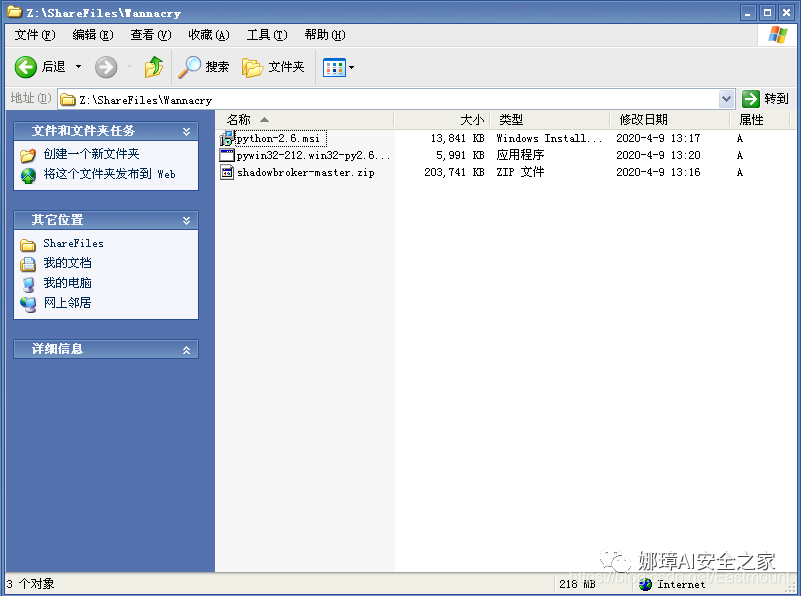
Task: Go up one folder level
Action: click(154, 67)
